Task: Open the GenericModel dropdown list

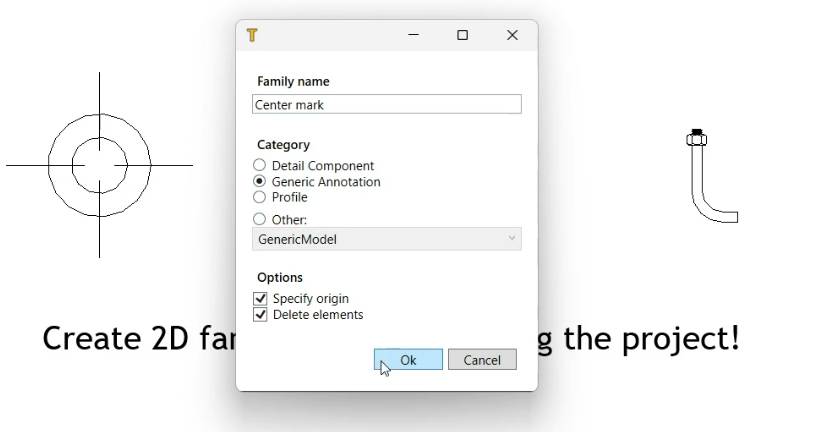Action: pyautogui.click(x=386, y=239)
